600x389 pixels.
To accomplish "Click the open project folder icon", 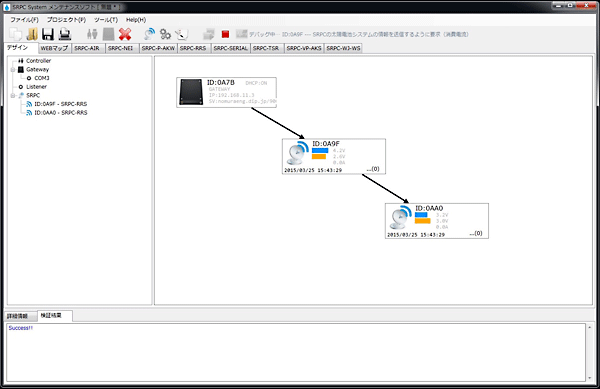I will pyautogui.click(x=32, y=34).
